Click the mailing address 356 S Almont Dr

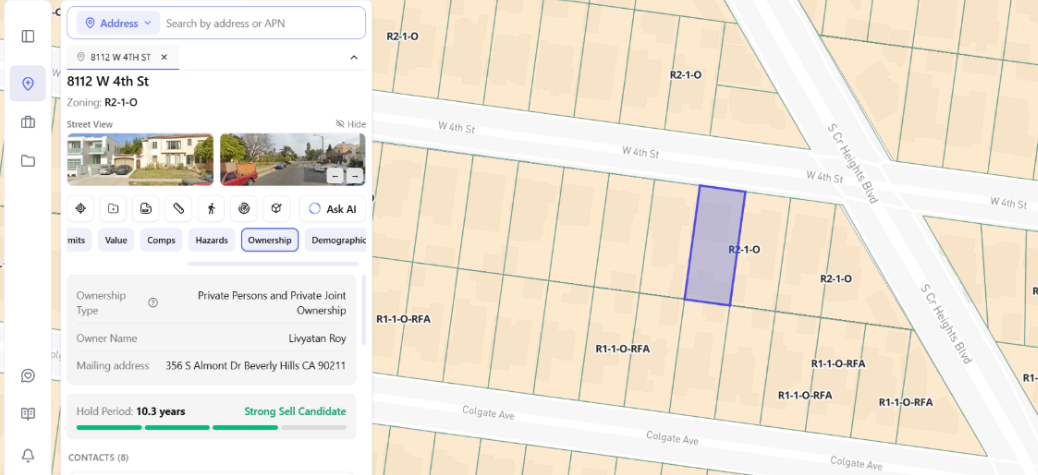click(256, 365)
